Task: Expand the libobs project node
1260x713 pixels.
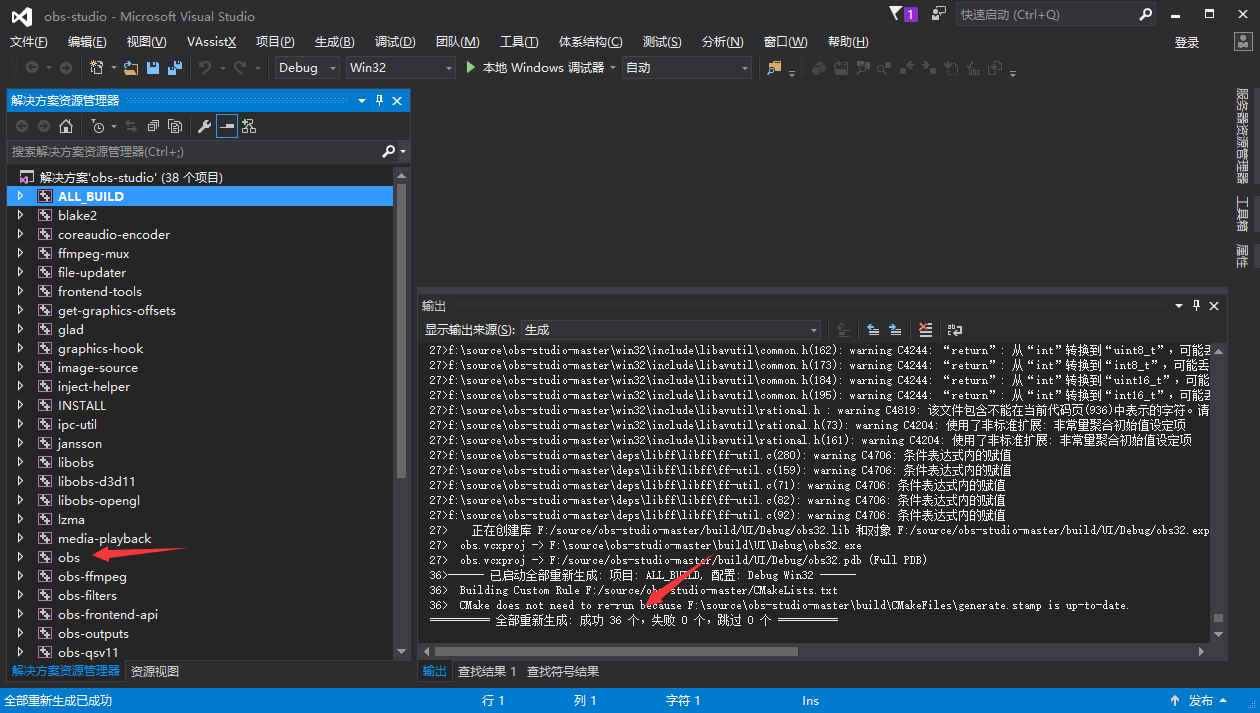Action: pos(20,463)
